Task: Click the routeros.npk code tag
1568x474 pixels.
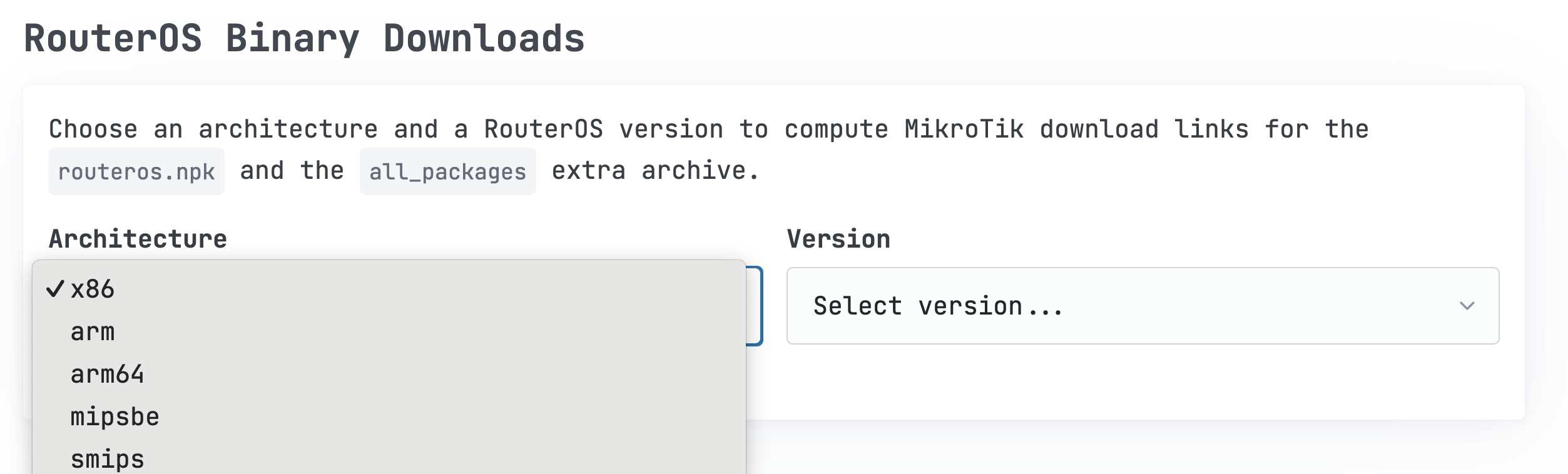Action: (136, 171)
